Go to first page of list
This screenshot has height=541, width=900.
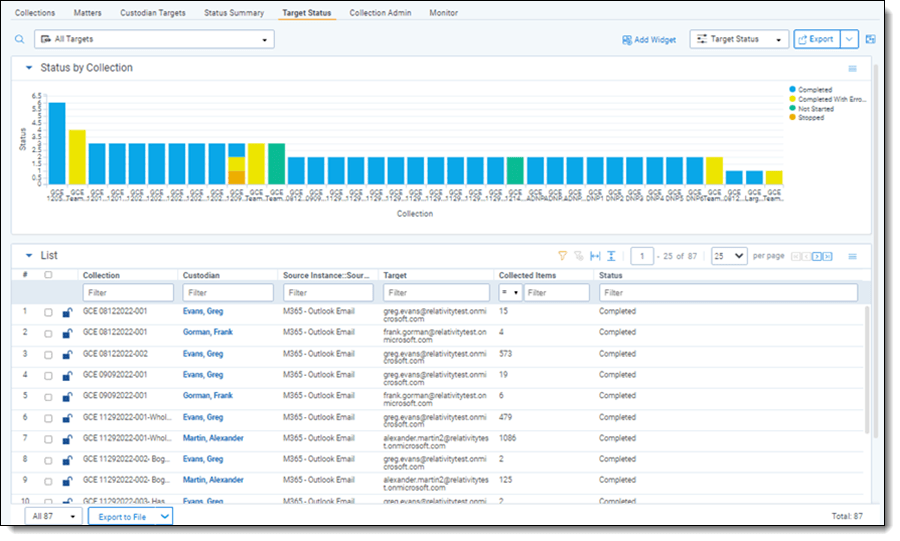point(796,256)
